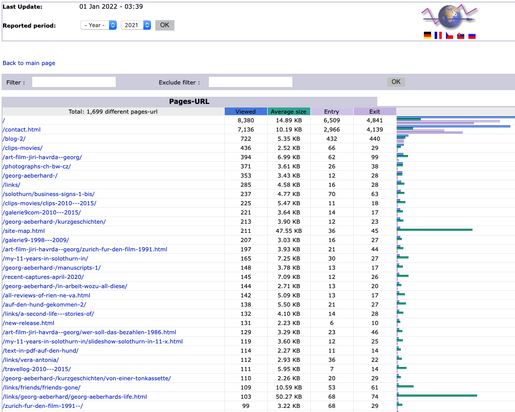The width and height of the screenshot is (515, 412).
Task: Focus the Exclude filter text field
Action: (x=250, y=82)
